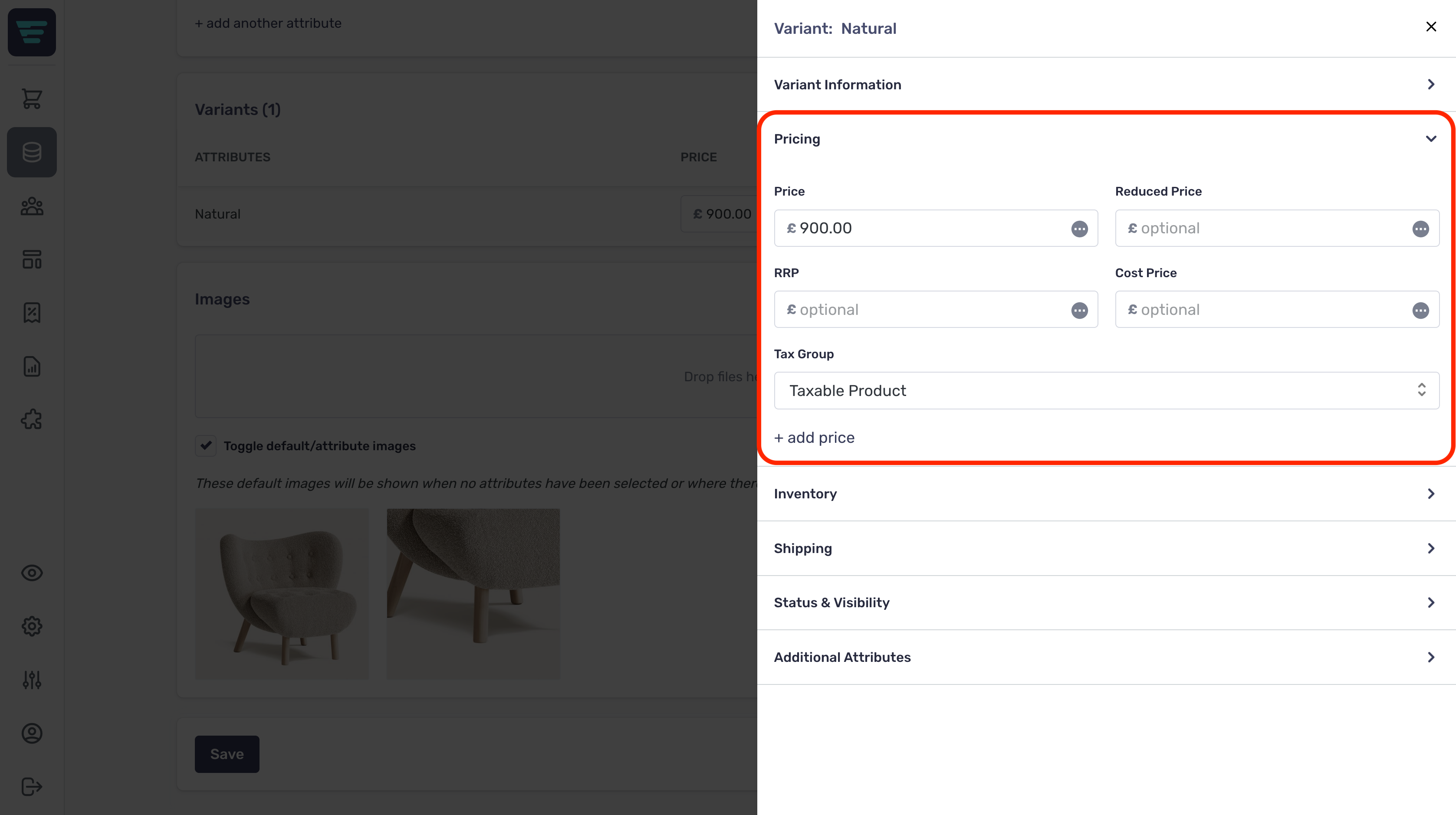Click the Natural variant price field in table
The image size is (1456, 815).
point(719,214)
